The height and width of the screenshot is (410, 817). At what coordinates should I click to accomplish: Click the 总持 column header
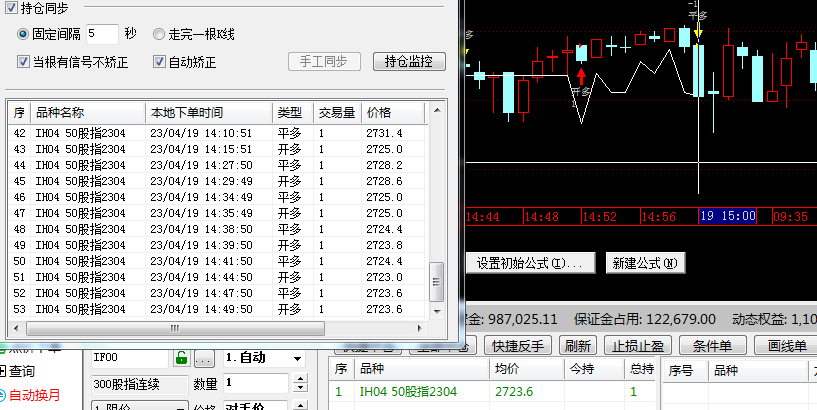(x=640, y=369)
